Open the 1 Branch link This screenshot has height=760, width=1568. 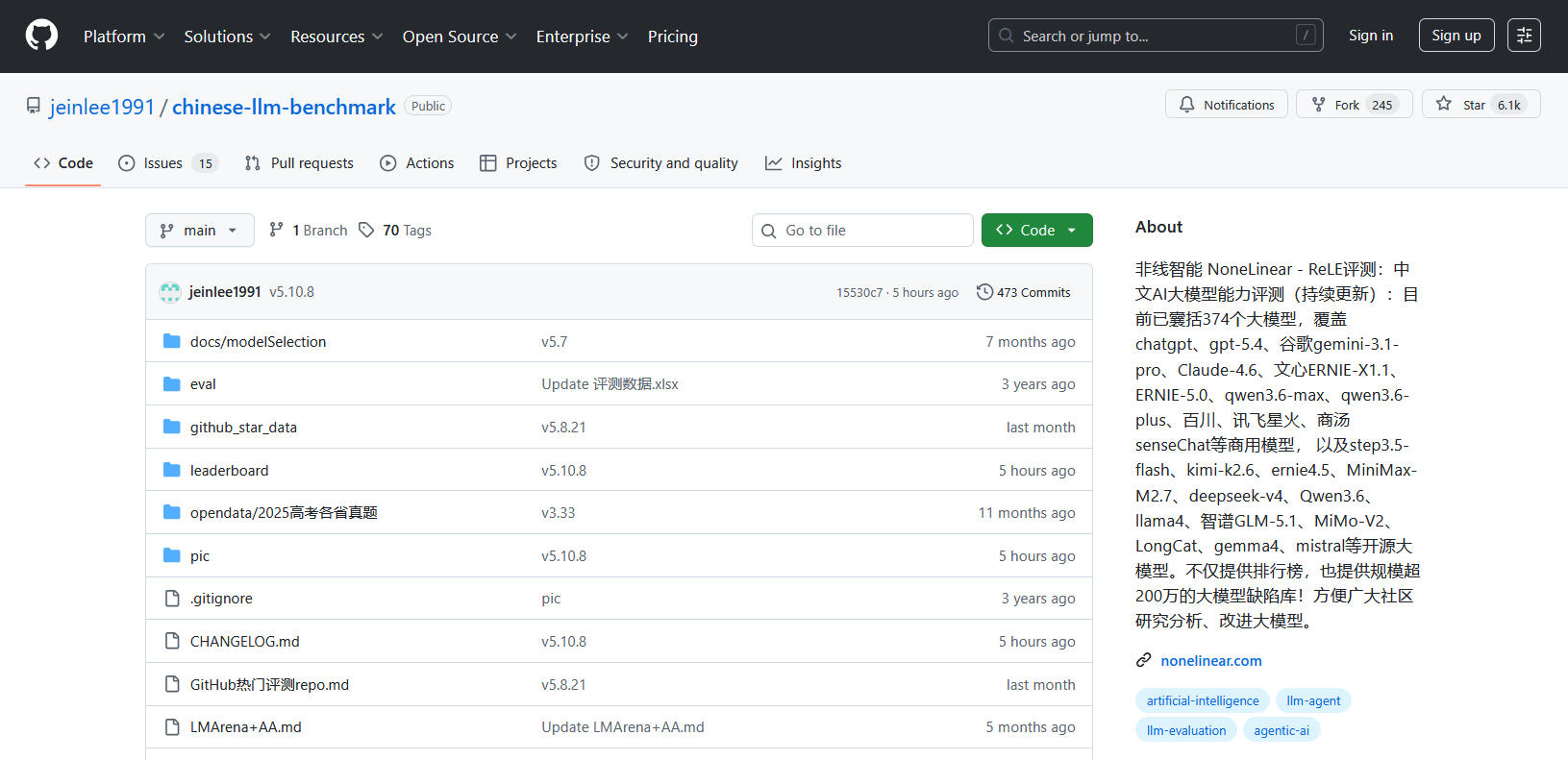[x=309, y=231]
